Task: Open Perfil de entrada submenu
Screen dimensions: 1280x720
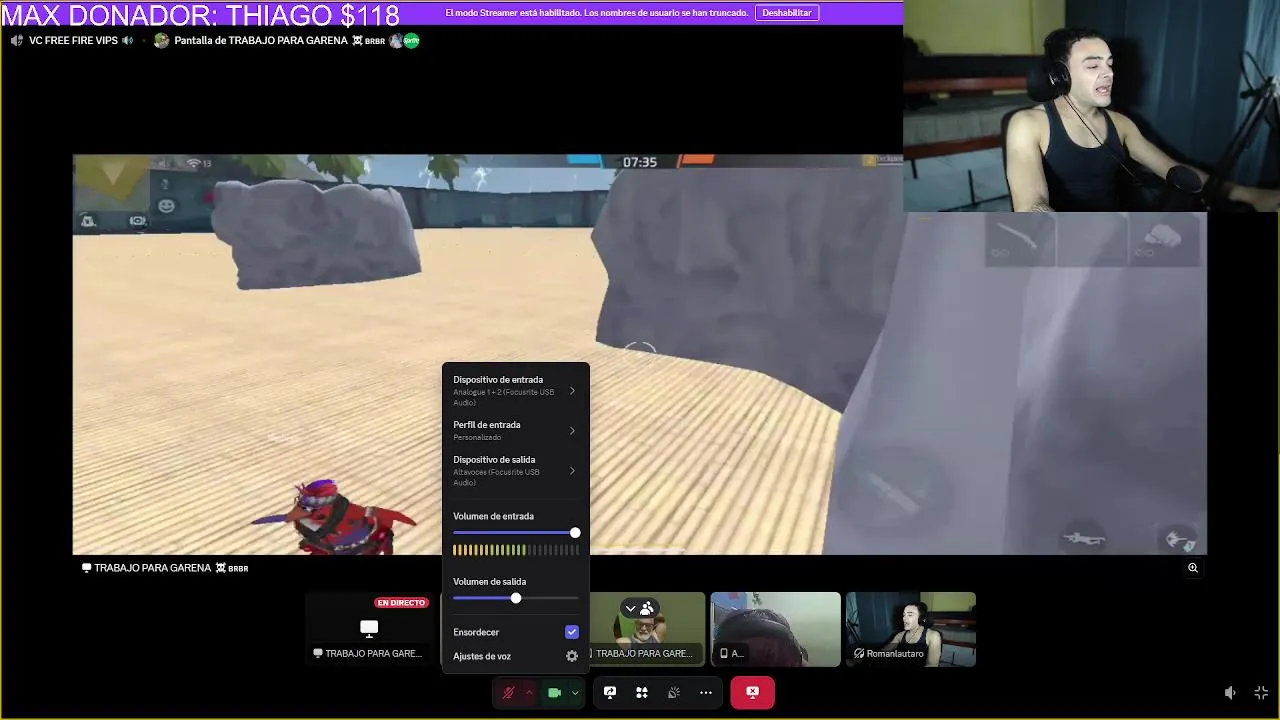Action: point(515,430)
